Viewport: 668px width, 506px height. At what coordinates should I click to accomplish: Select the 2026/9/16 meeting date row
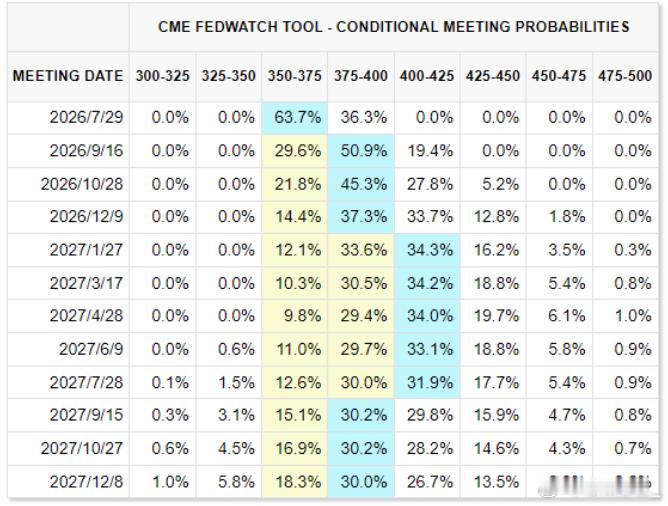333,151
